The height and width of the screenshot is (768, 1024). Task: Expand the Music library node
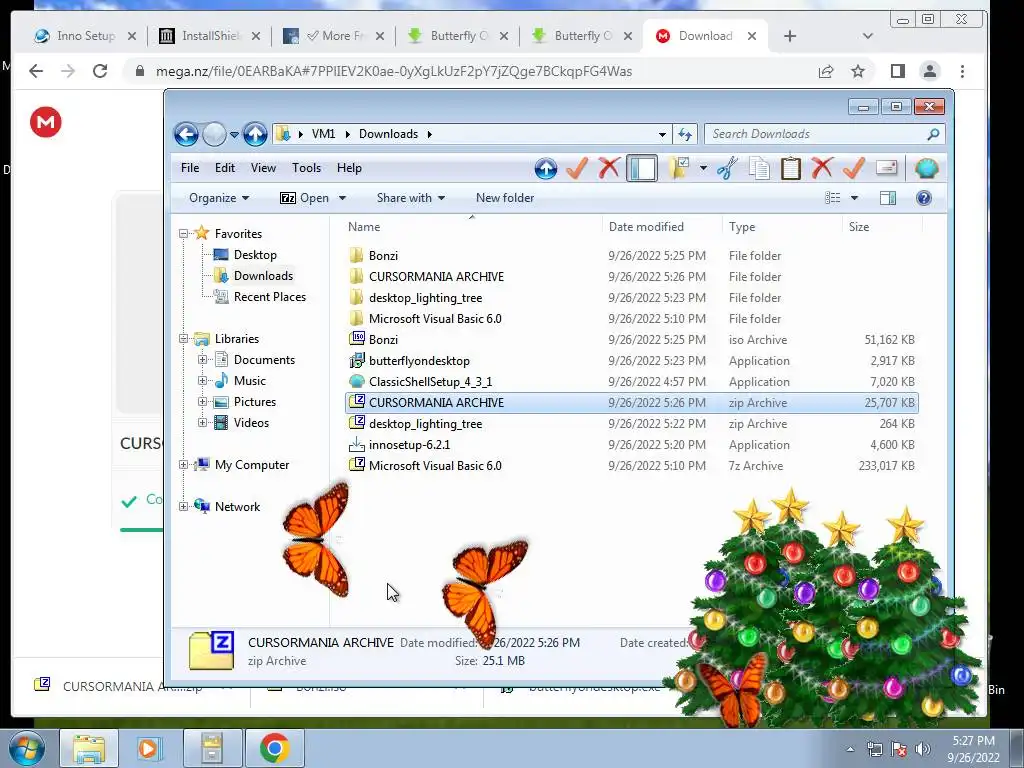tap(202, 381)
